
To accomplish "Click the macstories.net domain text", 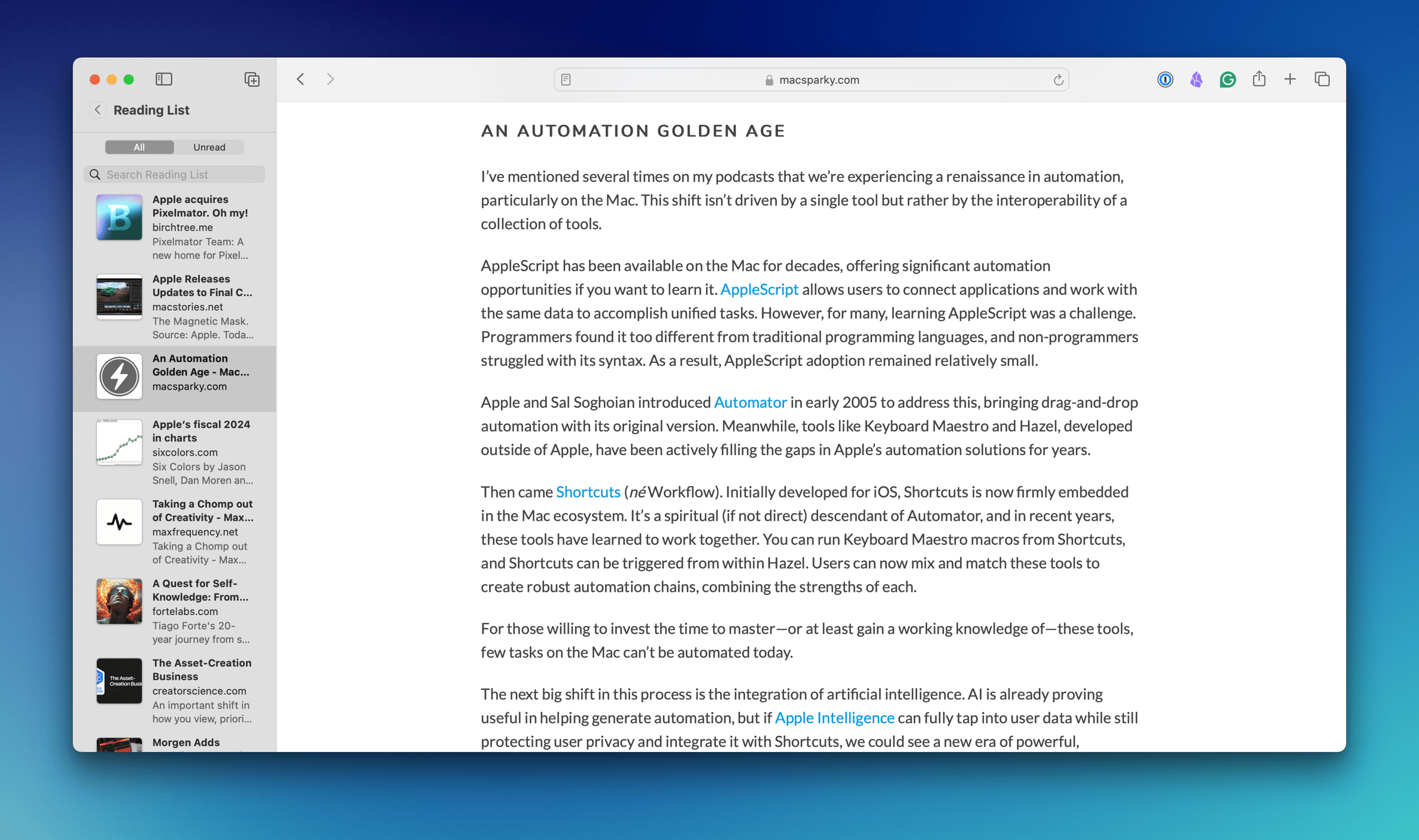I will coord(187,307).
